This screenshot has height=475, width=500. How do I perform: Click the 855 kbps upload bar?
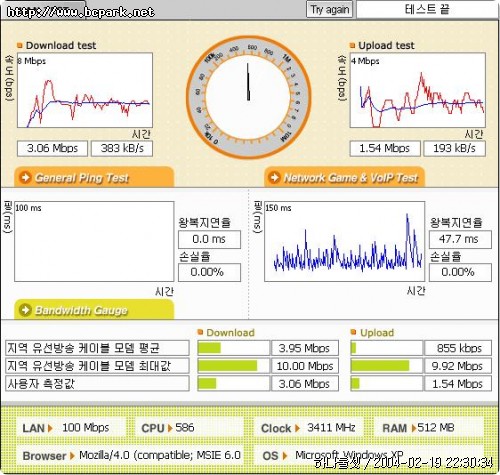pyautogui.click(x=386, y=348)
